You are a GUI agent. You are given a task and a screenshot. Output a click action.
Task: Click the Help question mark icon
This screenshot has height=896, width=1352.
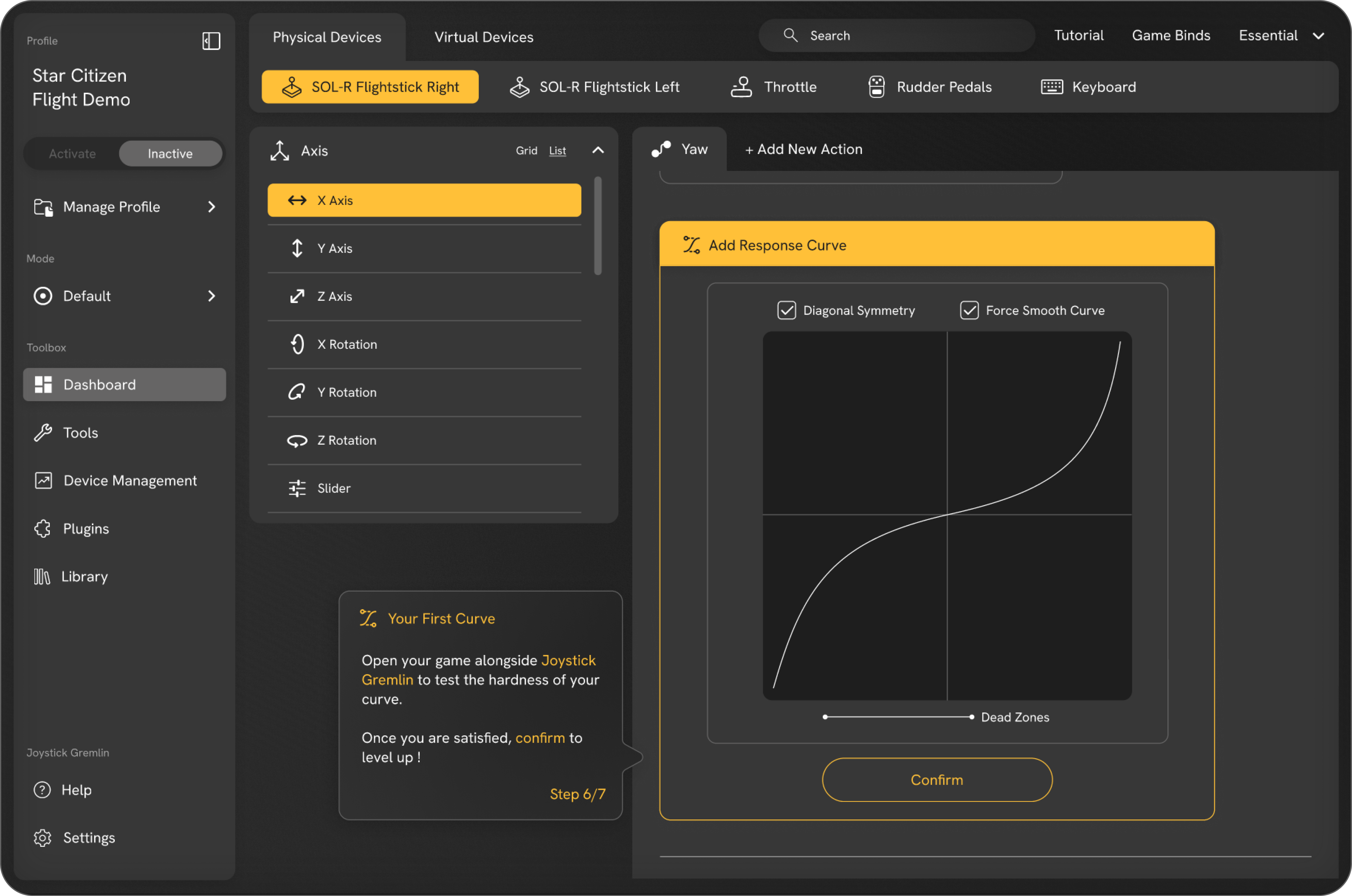(42, 790)
